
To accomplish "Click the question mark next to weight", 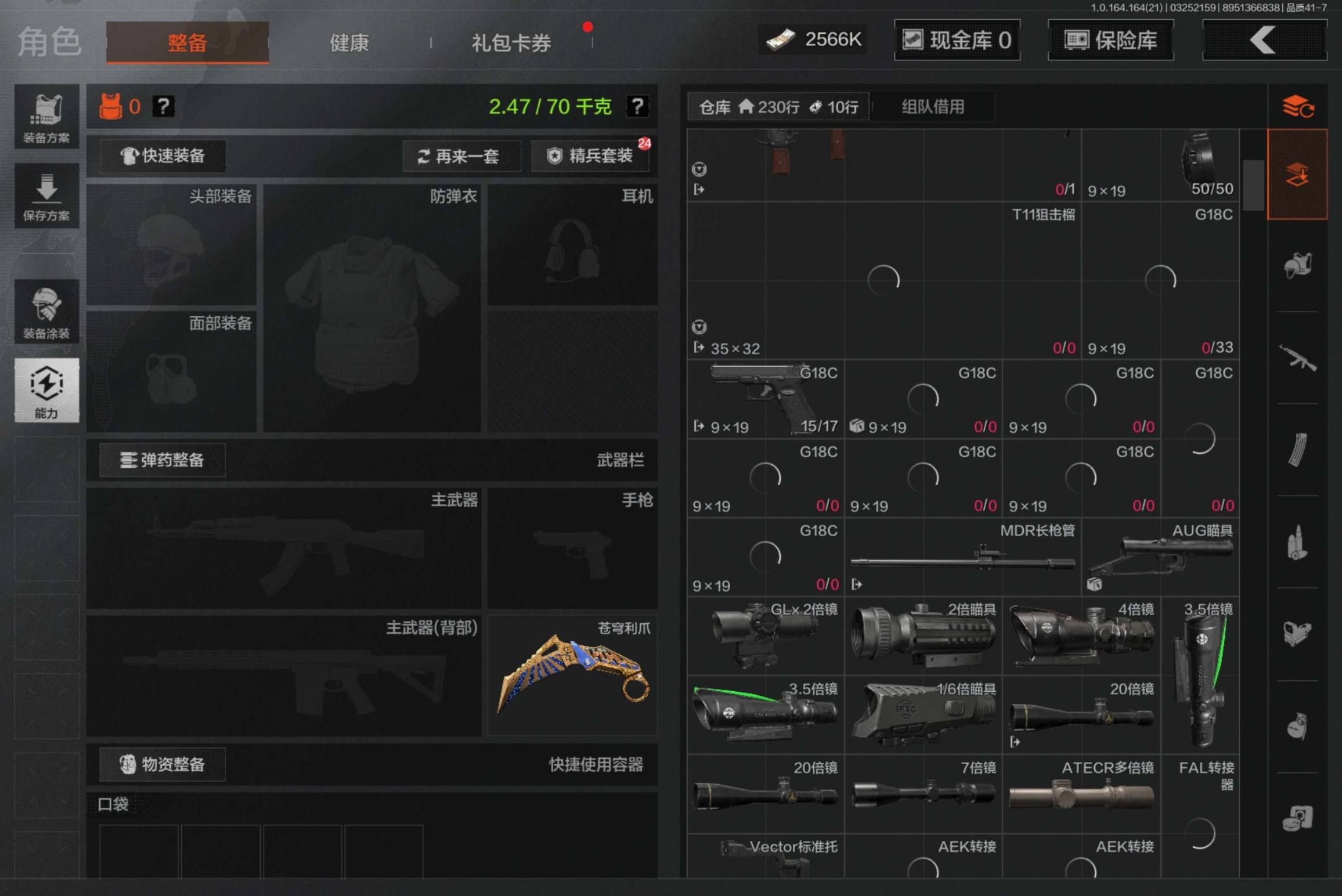I will (x=637, y=106).
